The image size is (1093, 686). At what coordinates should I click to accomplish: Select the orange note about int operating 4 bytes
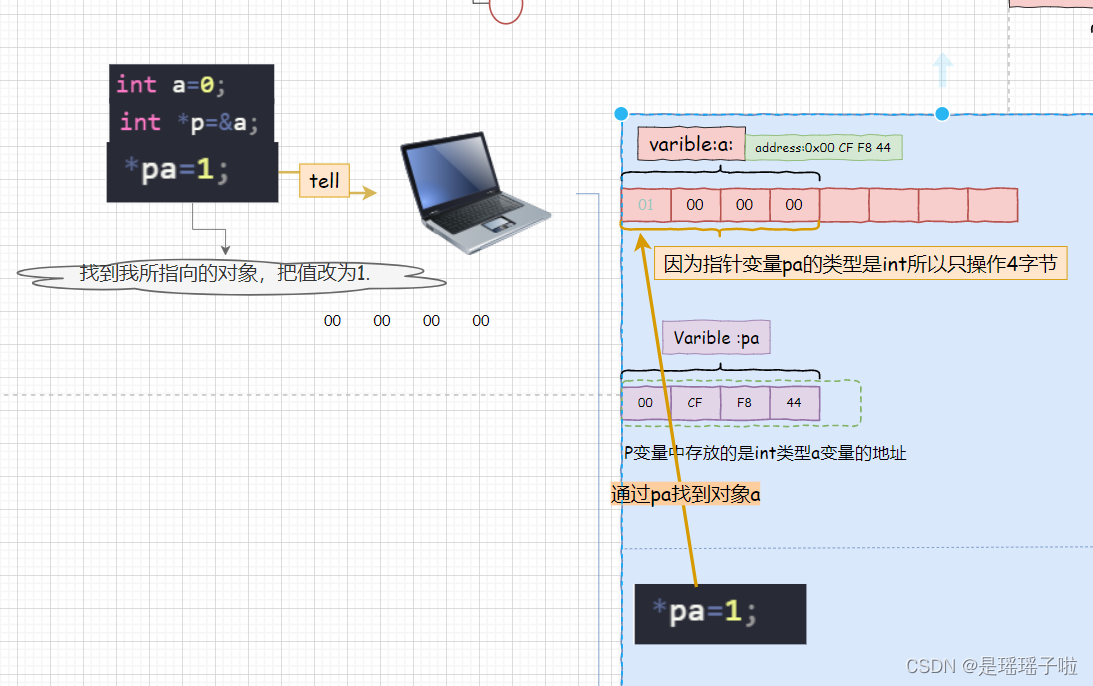[860, 263]
